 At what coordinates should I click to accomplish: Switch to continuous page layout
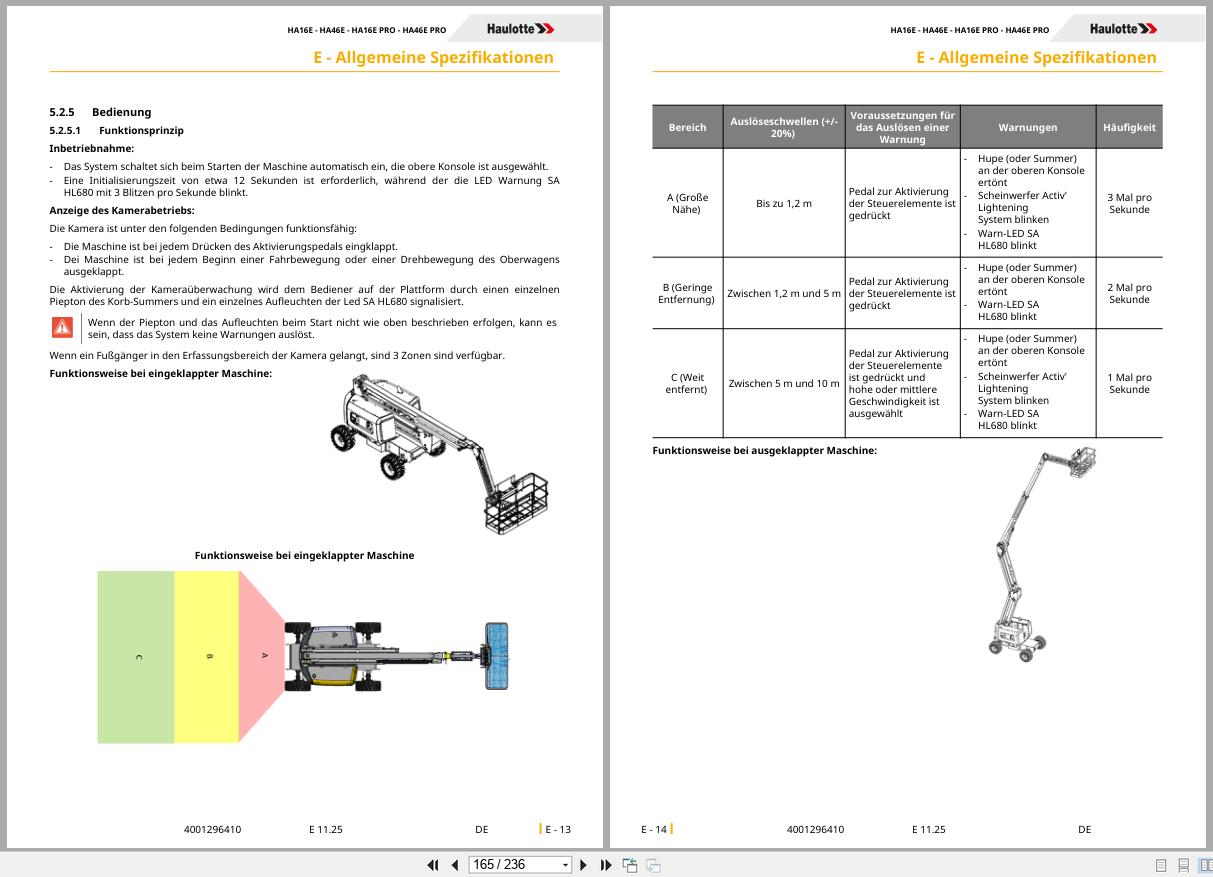pos(1183,866)
